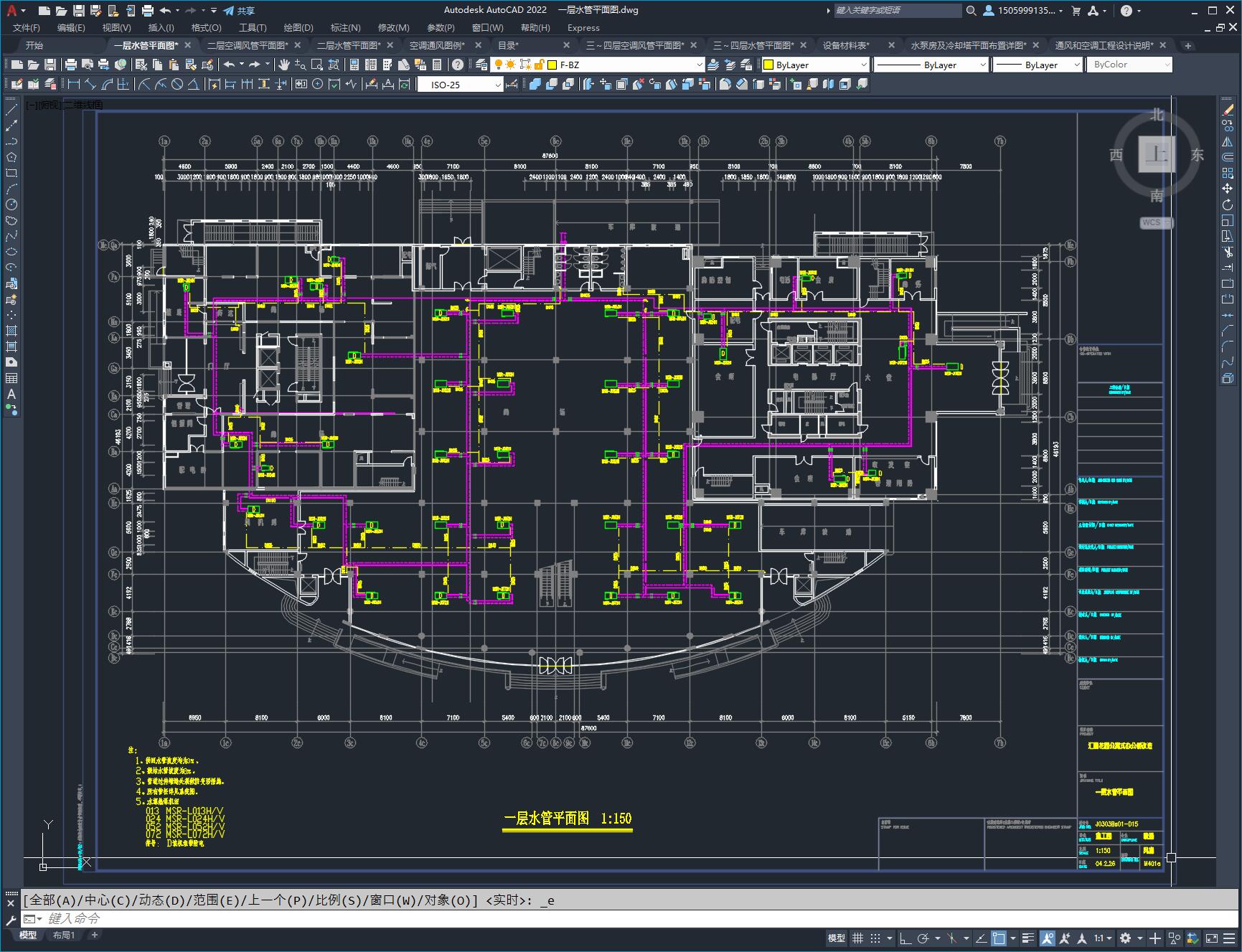Click the Undo arrow in standard toolbar

(x=229, y=65)
